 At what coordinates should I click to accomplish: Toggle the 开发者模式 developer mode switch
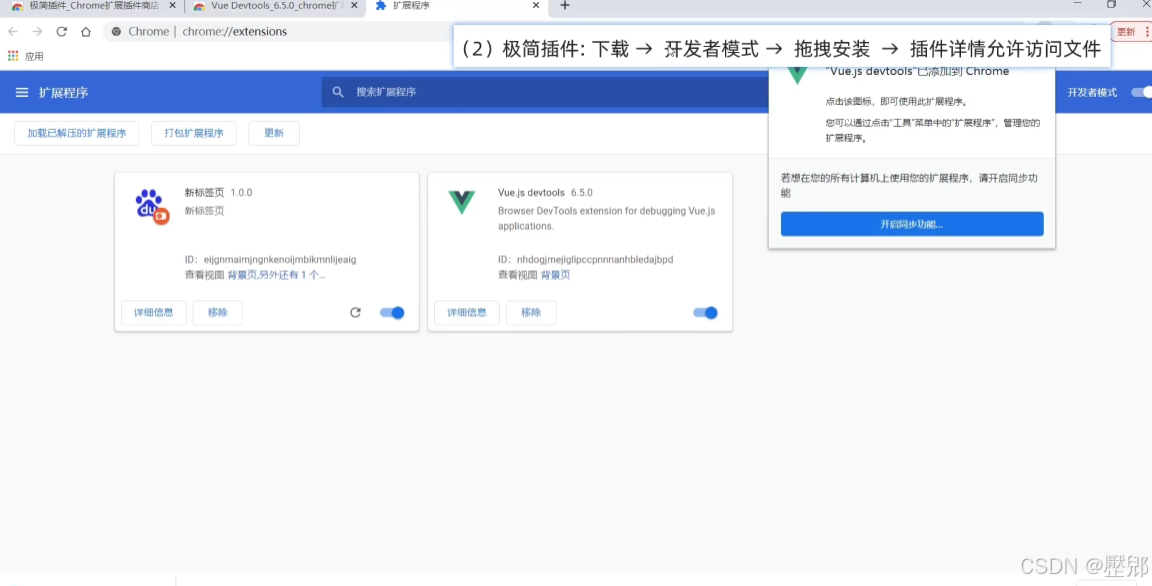tap(1142, 92)
